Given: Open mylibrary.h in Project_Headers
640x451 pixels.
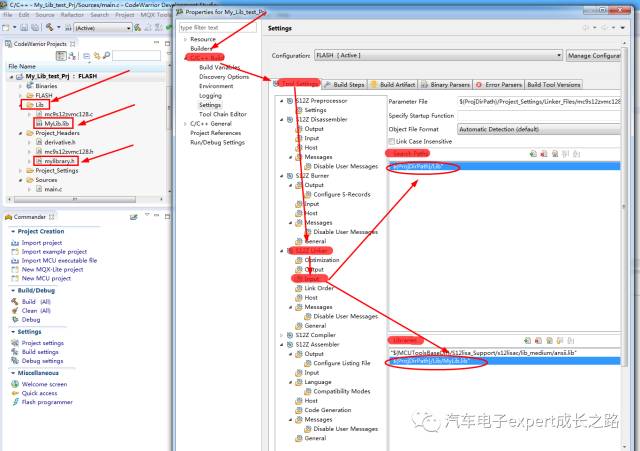Looking at the screenshot, I should pos(60,161).
